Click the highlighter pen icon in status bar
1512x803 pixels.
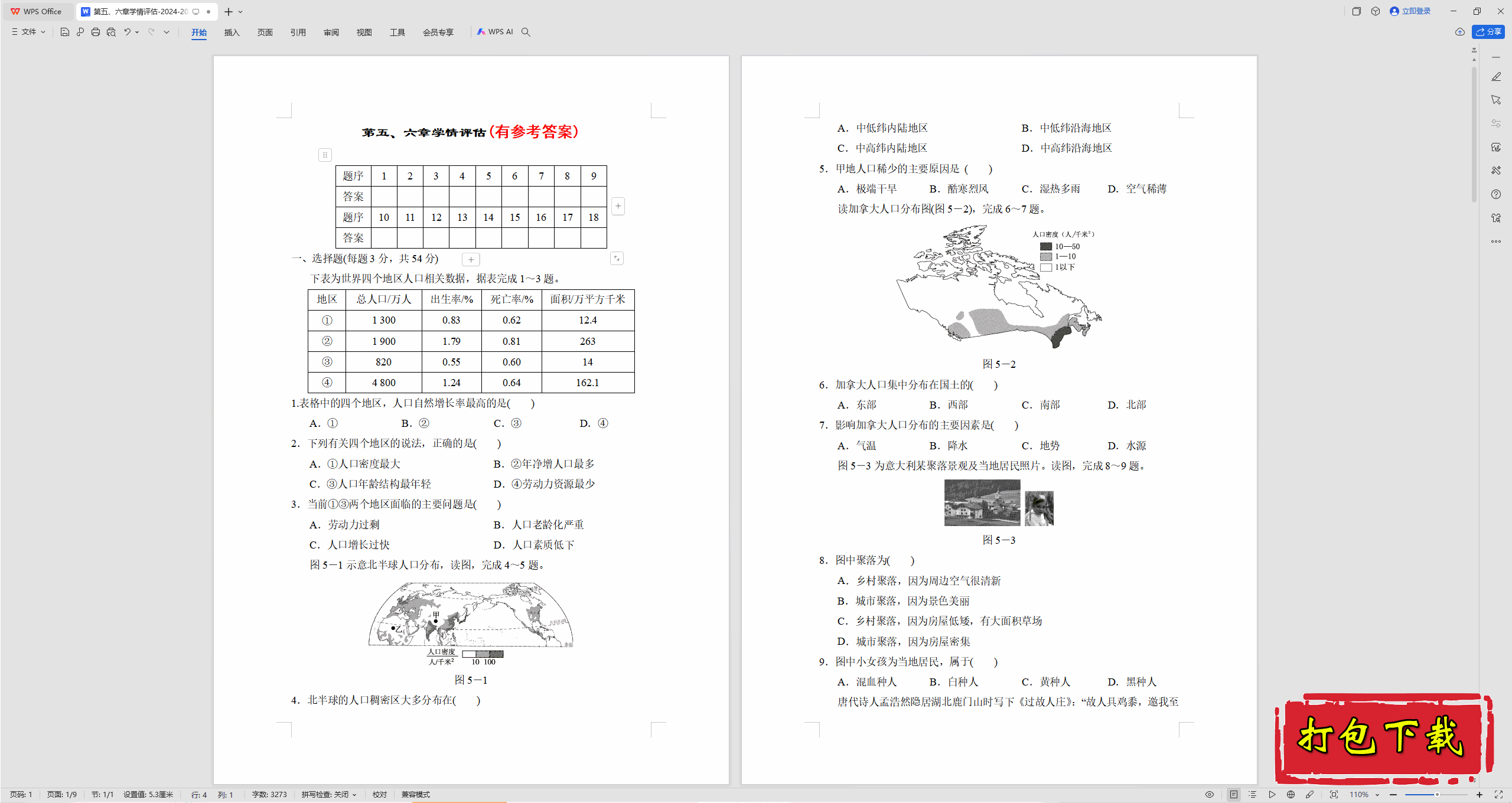pyautogui.click(x=1310, y=795)
